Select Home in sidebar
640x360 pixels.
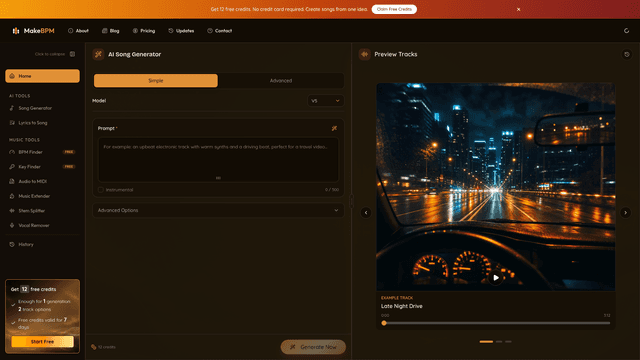pos(42,76)
